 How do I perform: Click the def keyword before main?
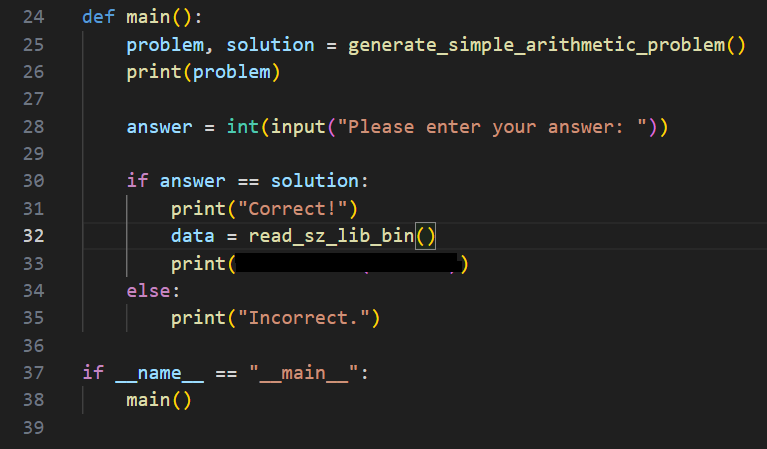coord(98,17)
